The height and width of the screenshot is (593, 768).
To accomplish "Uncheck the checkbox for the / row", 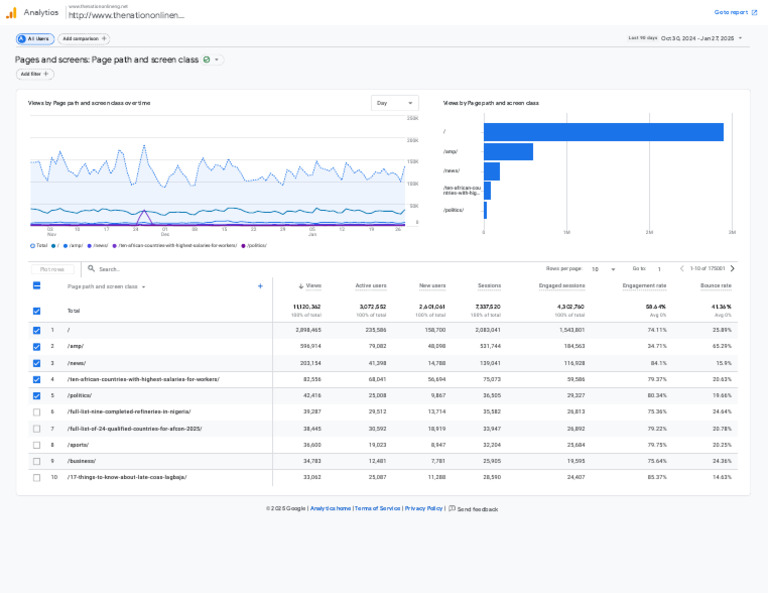I will click(37, 331).
